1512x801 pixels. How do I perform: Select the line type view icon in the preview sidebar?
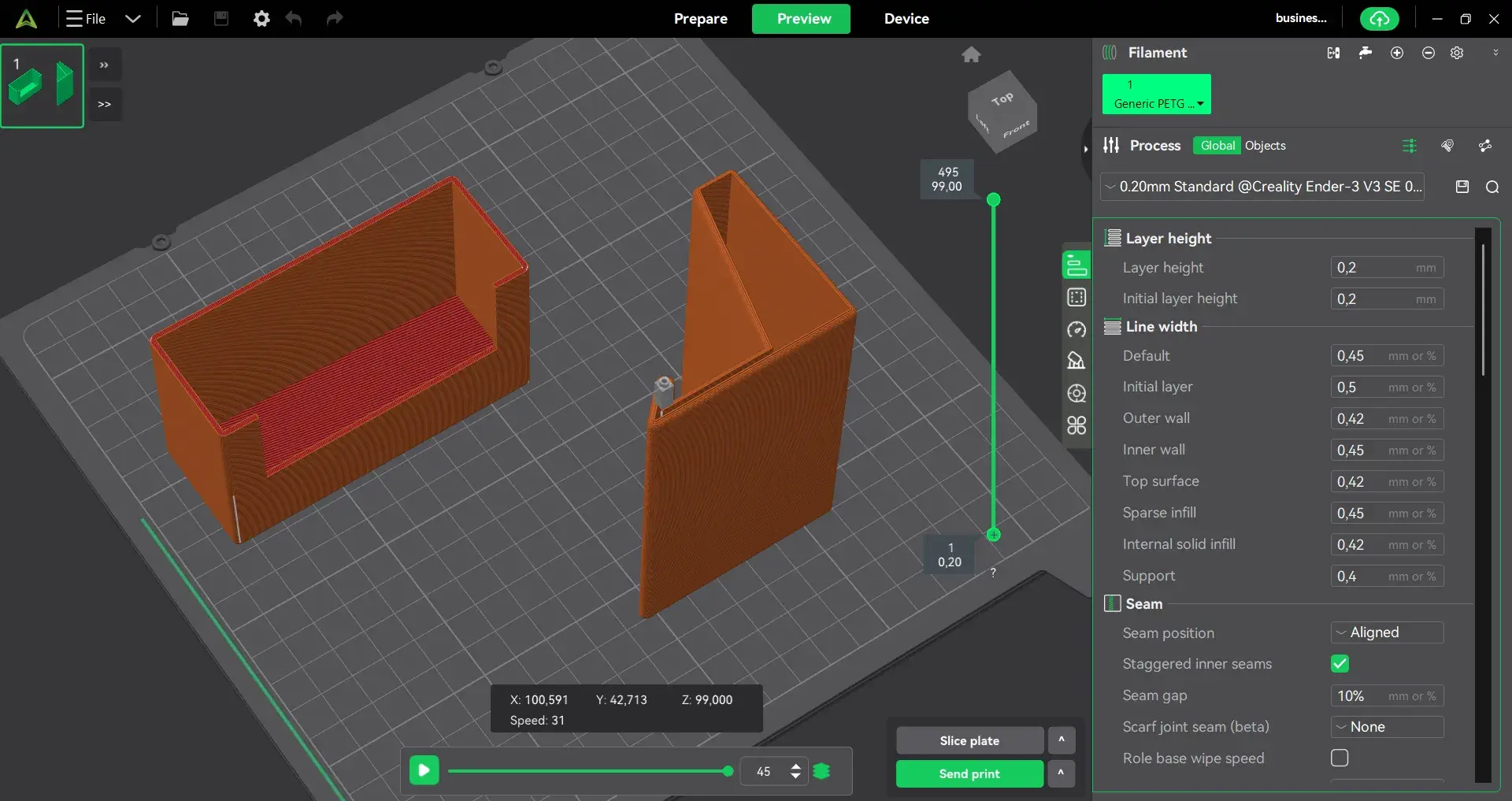pyautogui.click(x=1077, y=265)
